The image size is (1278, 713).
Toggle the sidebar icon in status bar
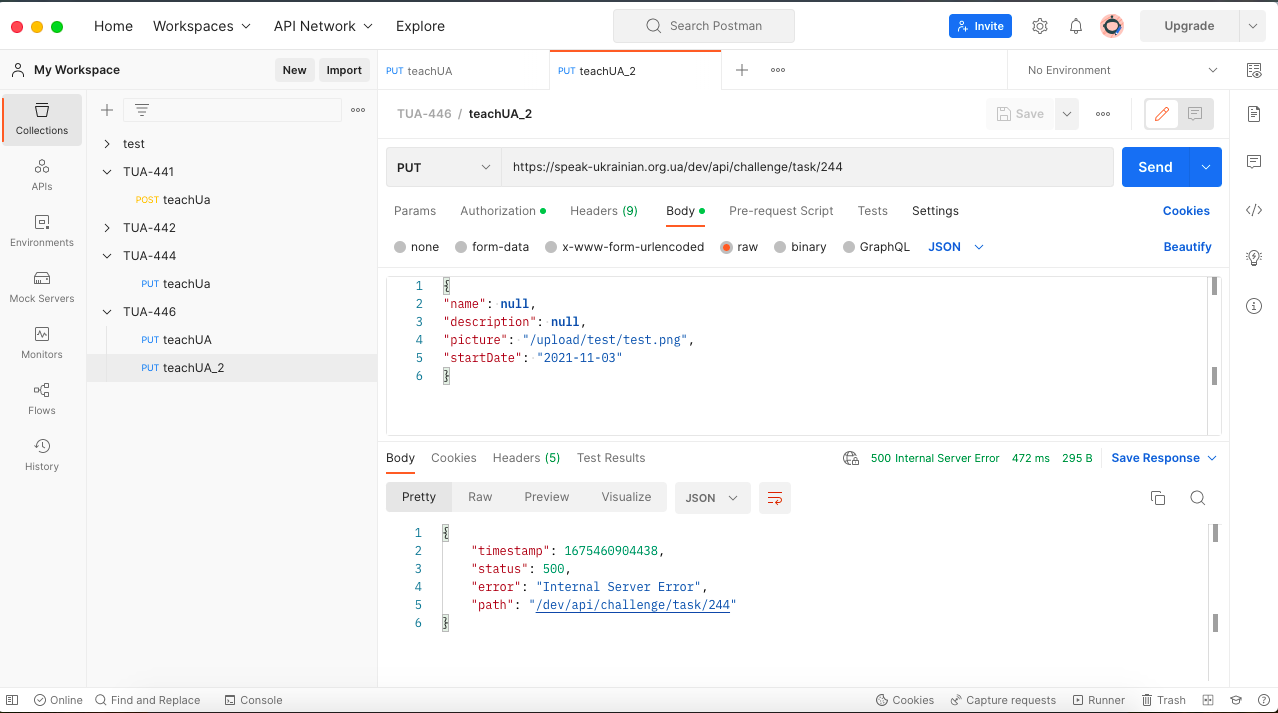pos(12,700)
